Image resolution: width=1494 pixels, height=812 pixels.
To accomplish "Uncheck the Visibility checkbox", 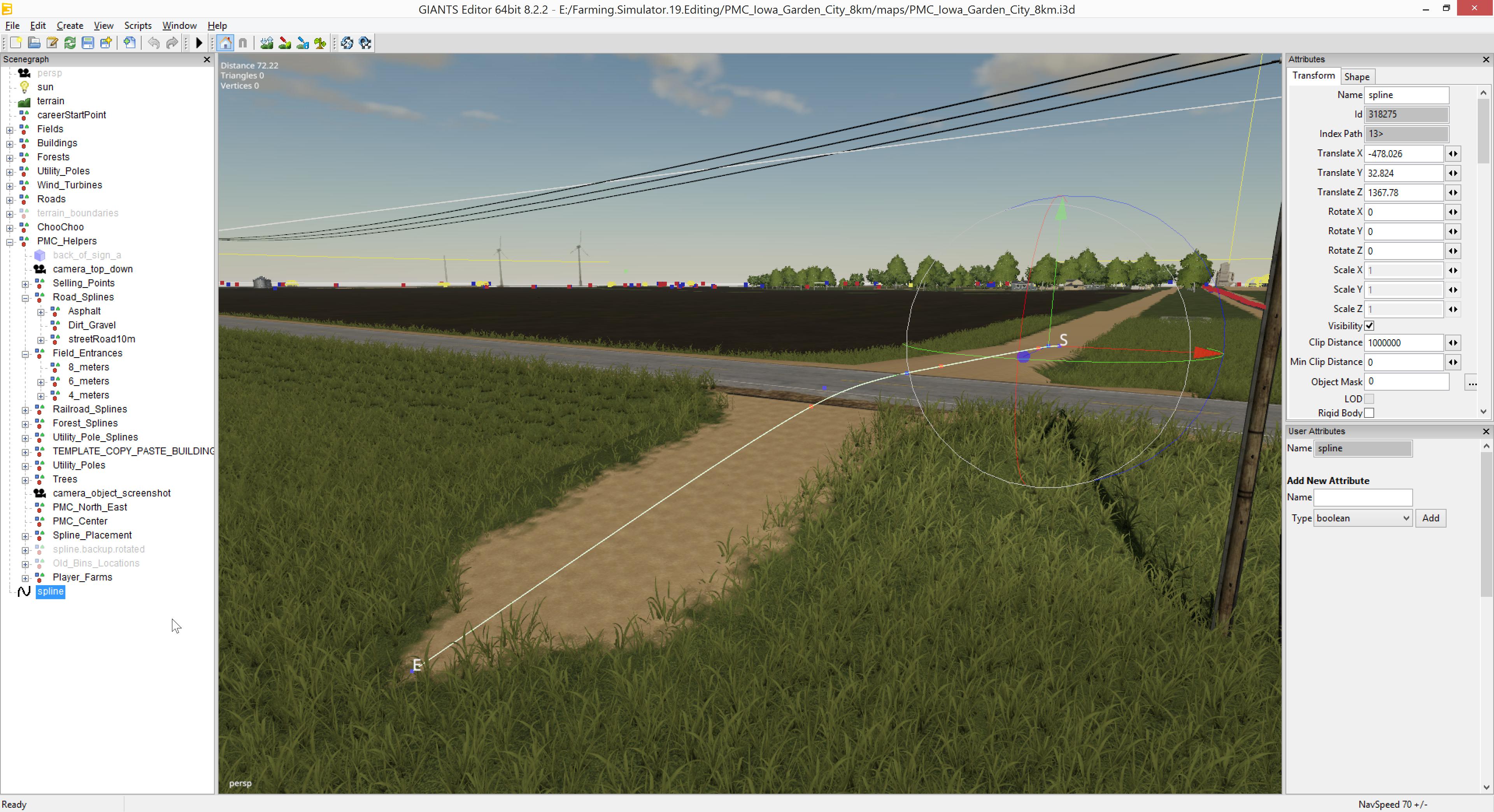I will (1369, 326).
